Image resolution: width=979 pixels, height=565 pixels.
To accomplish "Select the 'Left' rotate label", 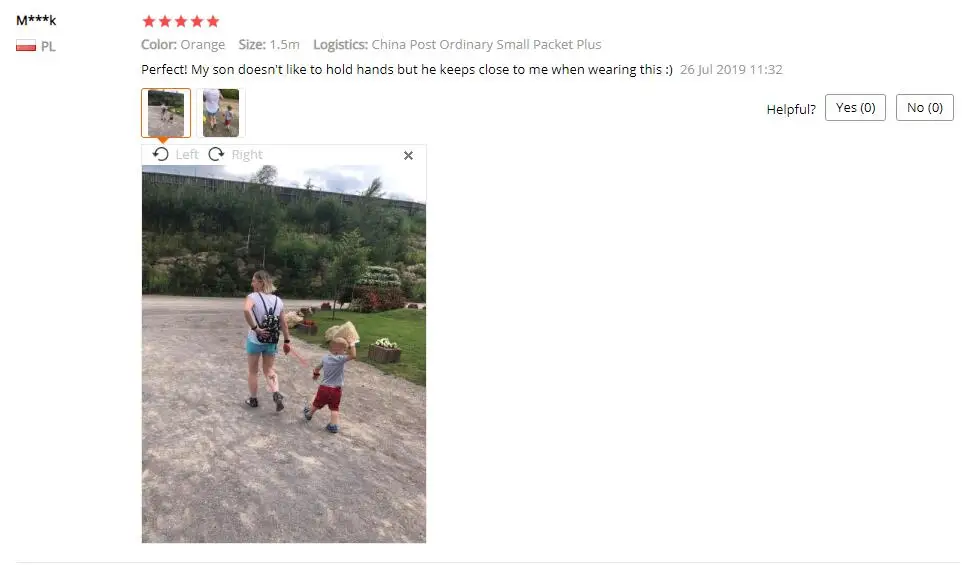I will pyautogui.click(x=187, y=154).
